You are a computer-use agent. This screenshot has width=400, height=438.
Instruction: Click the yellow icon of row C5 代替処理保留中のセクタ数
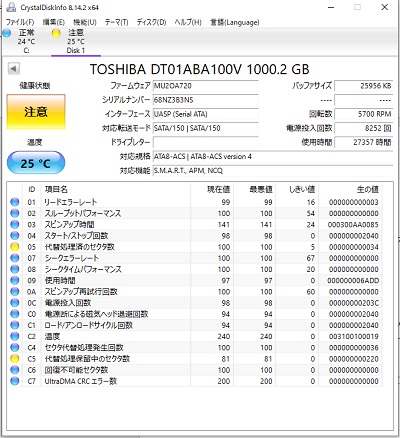pyautogui.click(x=15, y=359)
